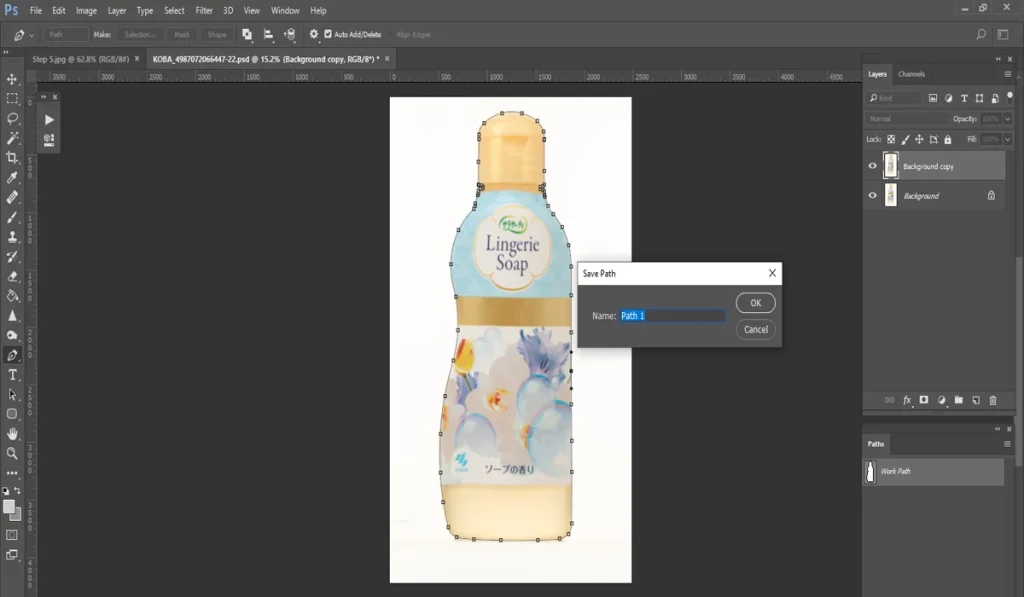This screenshot has height=597, width=1024.
Task: Select the Lasso tool
Action: (12, 118)
